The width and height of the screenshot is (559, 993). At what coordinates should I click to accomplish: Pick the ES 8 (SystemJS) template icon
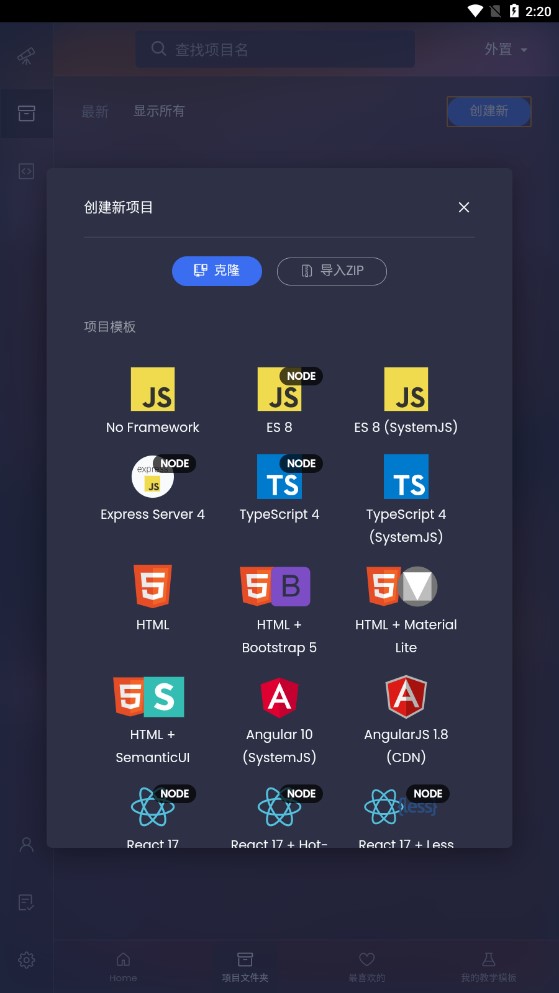coord(406,389)
